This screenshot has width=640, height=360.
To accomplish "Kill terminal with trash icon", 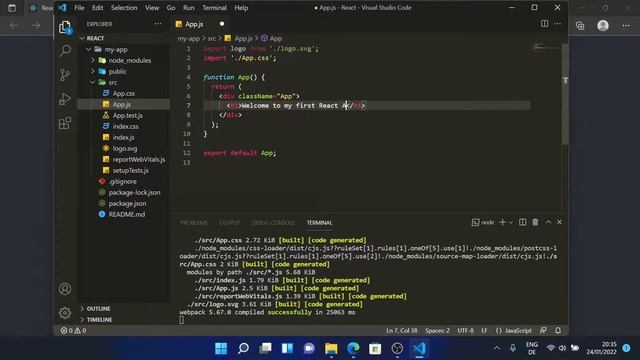I will coord(535,222).
